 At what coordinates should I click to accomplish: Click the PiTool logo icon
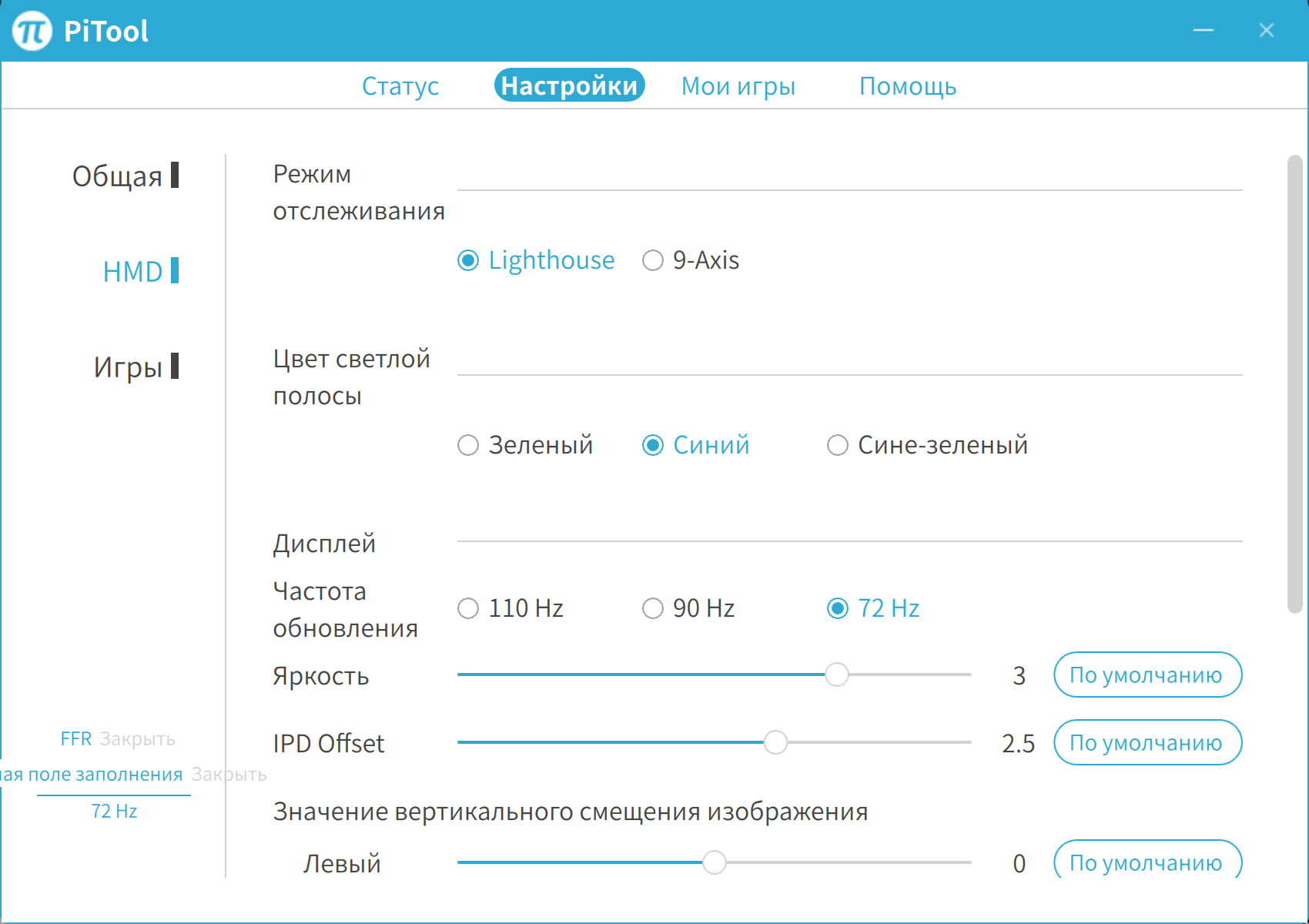point(32,31)
